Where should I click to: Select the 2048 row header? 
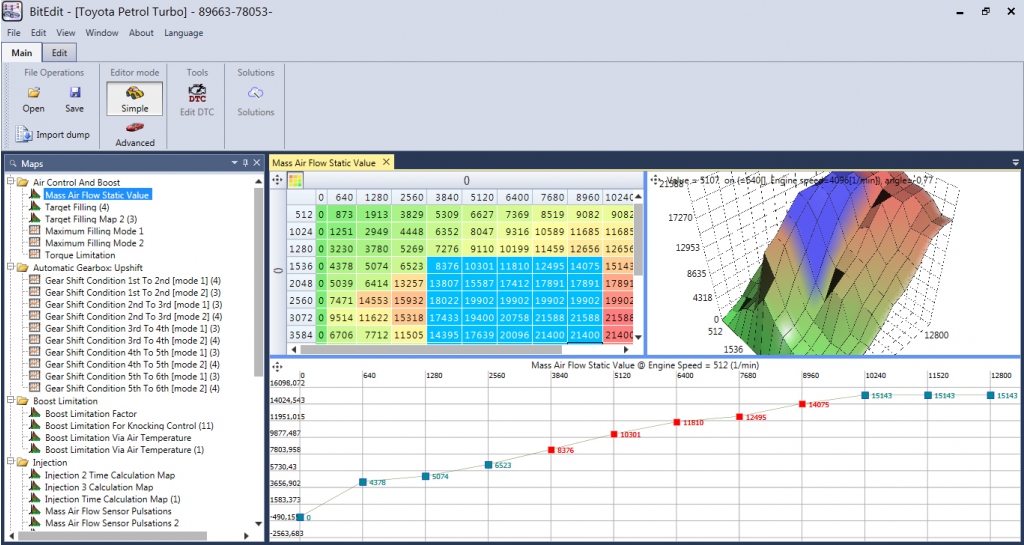(302, 284)
